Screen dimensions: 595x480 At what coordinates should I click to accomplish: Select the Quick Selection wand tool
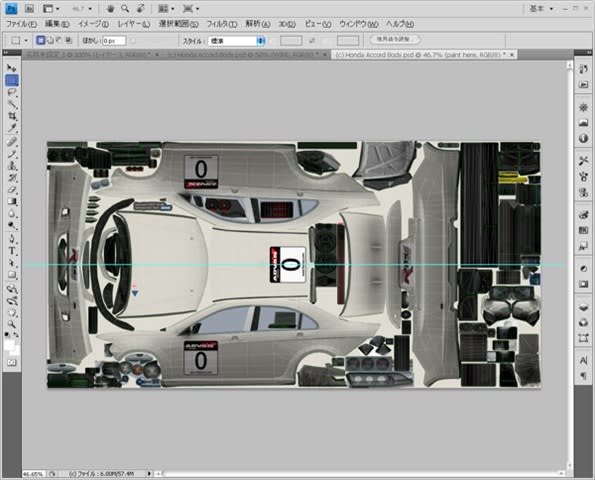(x=12, y=104)
